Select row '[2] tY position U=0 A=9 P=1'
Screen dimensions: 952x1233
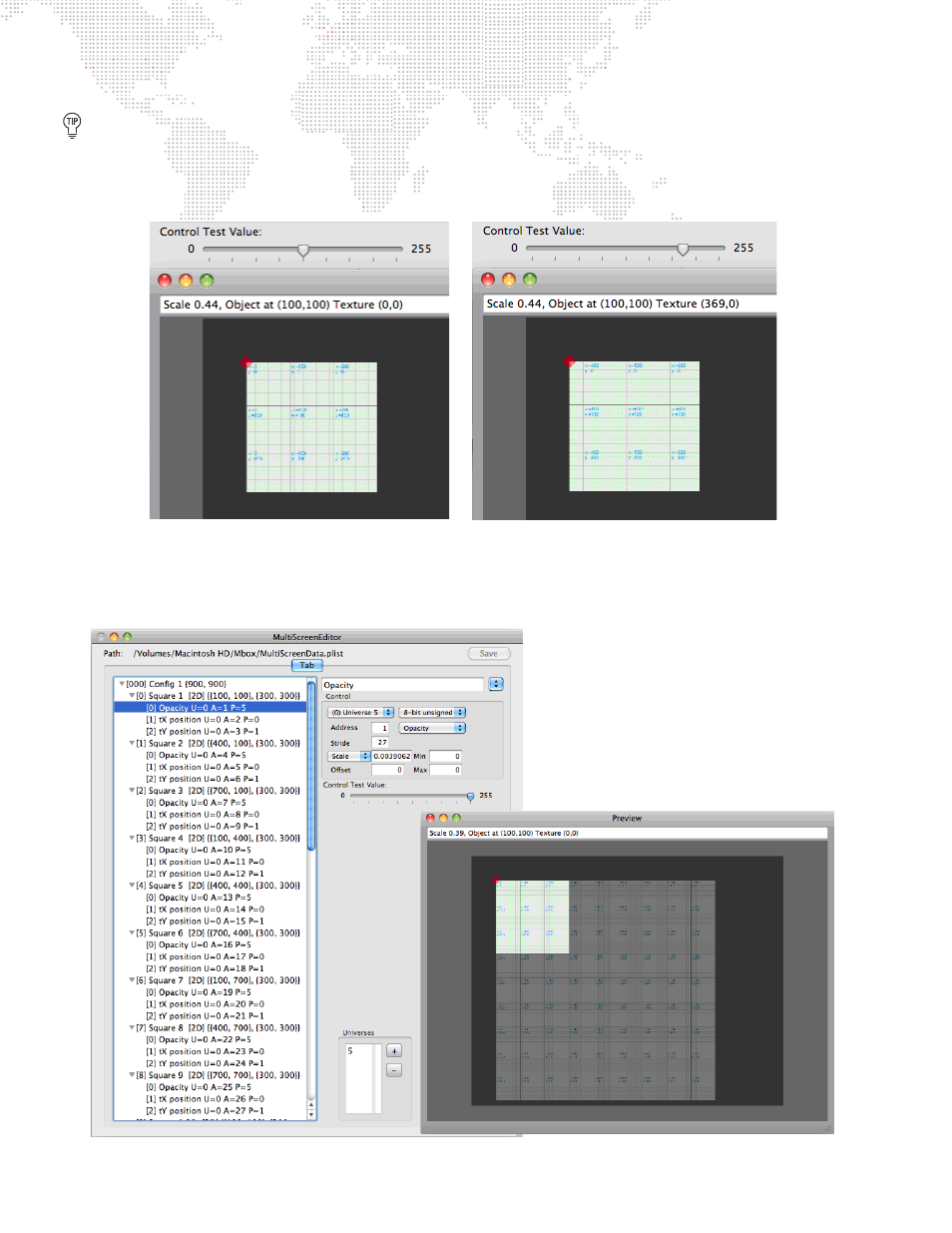pyautogui.click(x=211, y=827)
